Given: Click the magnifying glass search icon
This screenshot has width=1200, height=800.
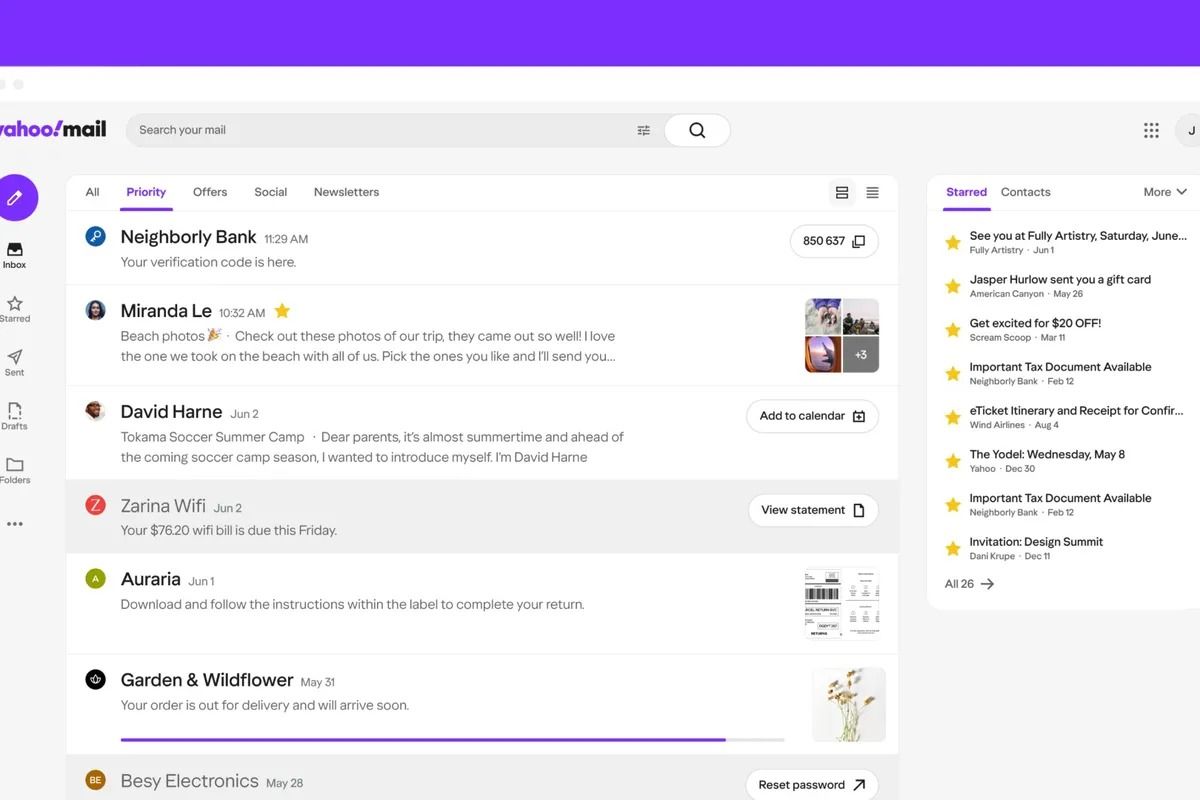Looking at the screenshot, I should (695, 130).
